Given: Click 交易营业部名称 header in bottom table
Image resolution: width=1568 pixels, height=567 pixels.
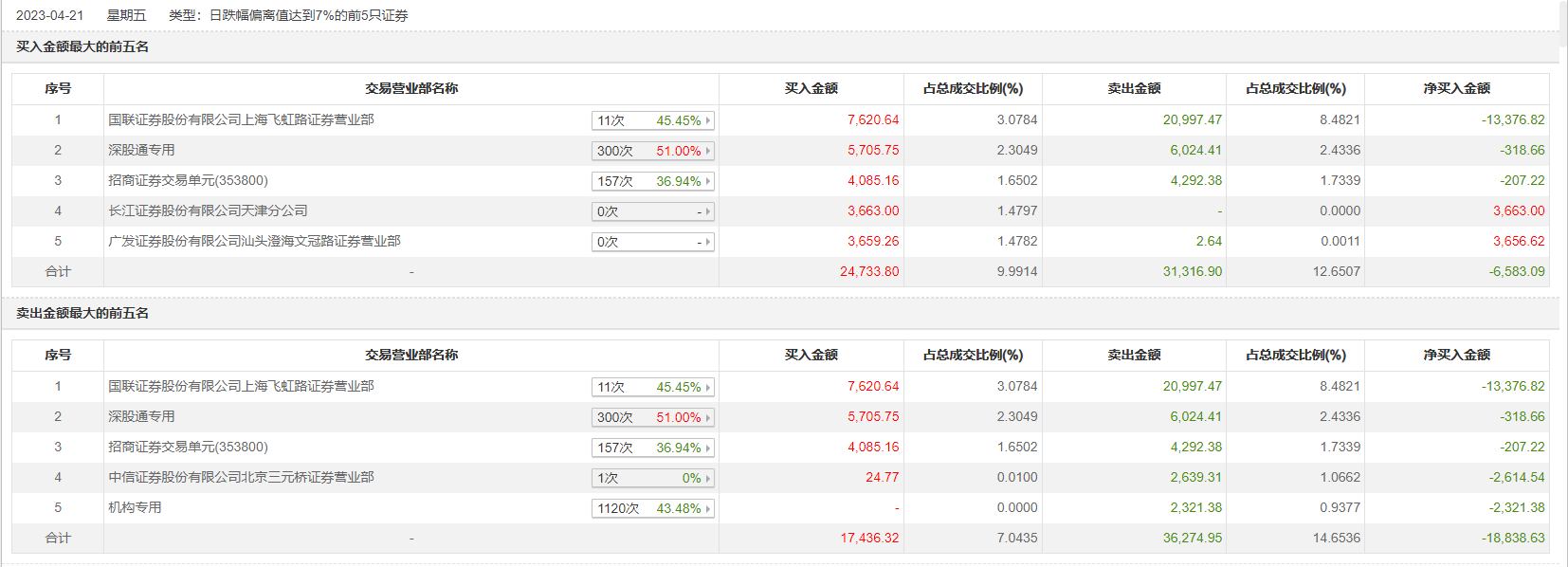Looking at the screenshot, I should point(411,355).
